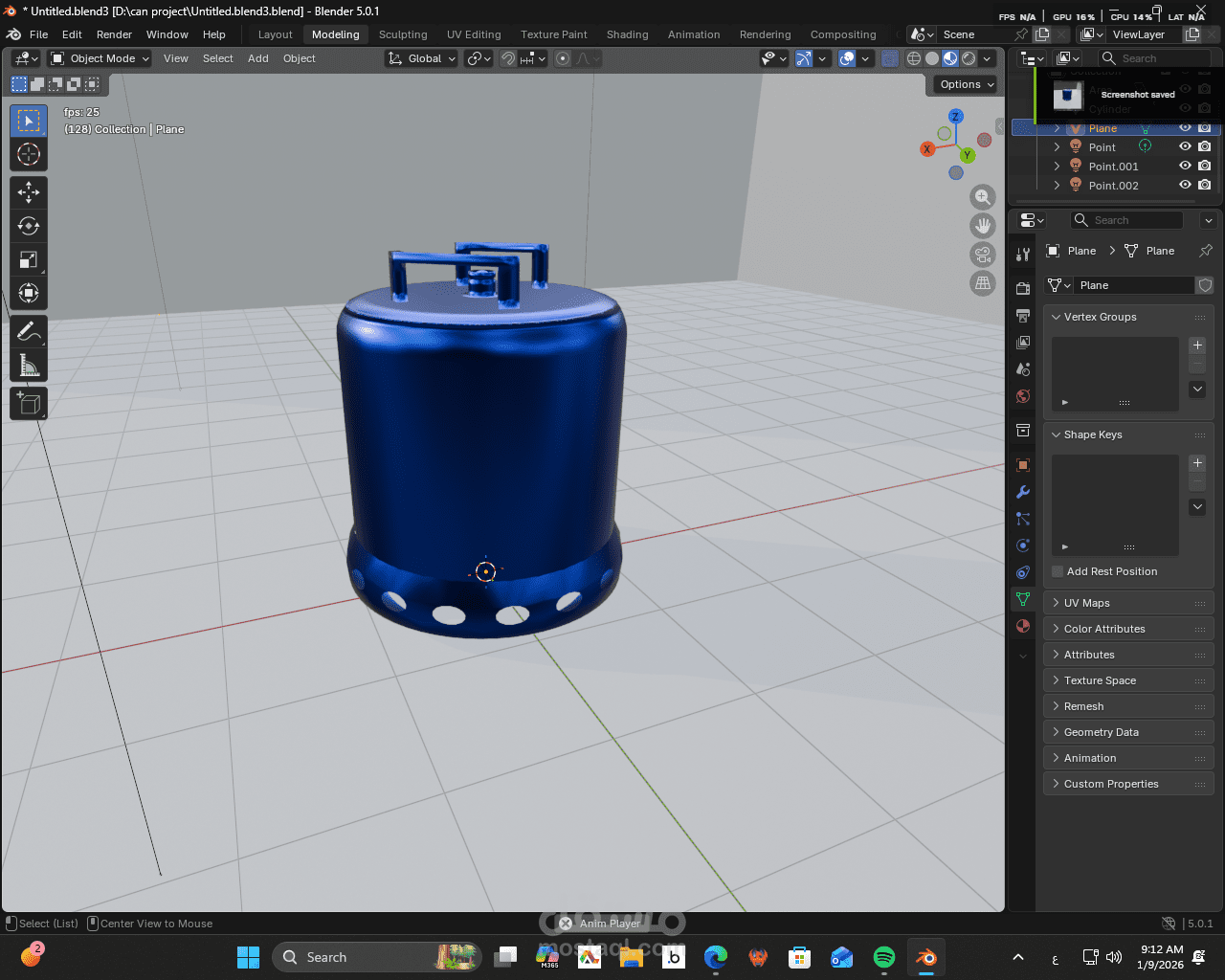Viewport: 1225px width, 980px height.
Task: Switch to the Shading workspace tab
Action: 627,34
